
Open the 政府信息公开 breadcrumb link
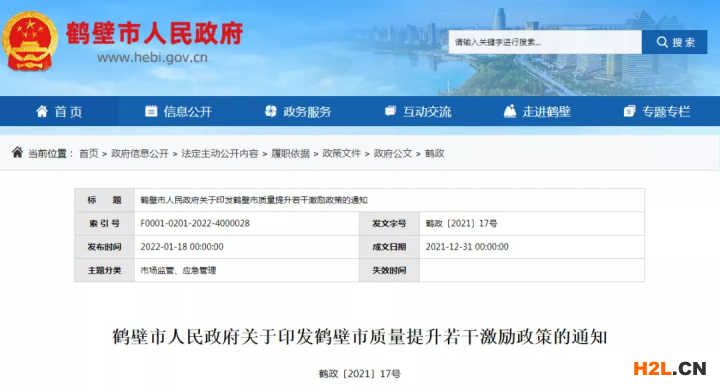(140, 153)
